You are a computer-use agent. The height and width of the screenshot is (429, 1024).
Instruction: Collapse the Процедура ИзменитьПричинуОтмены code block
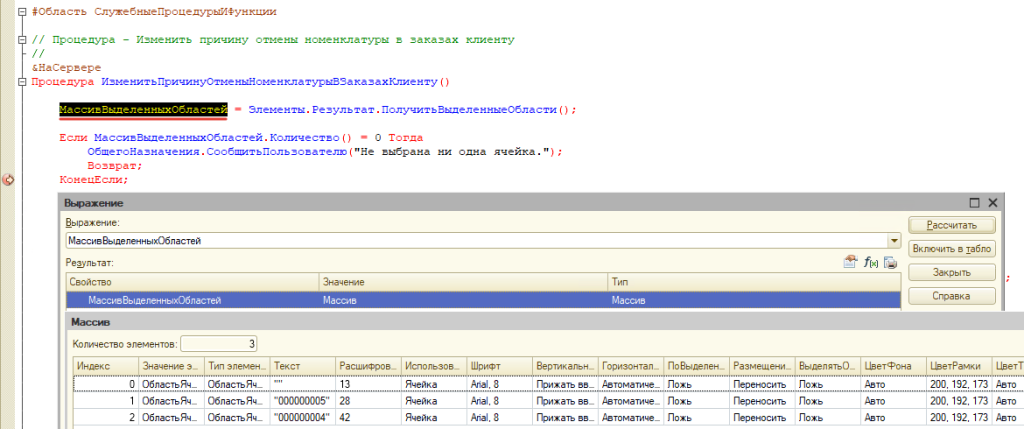click(x=23, y=82)
